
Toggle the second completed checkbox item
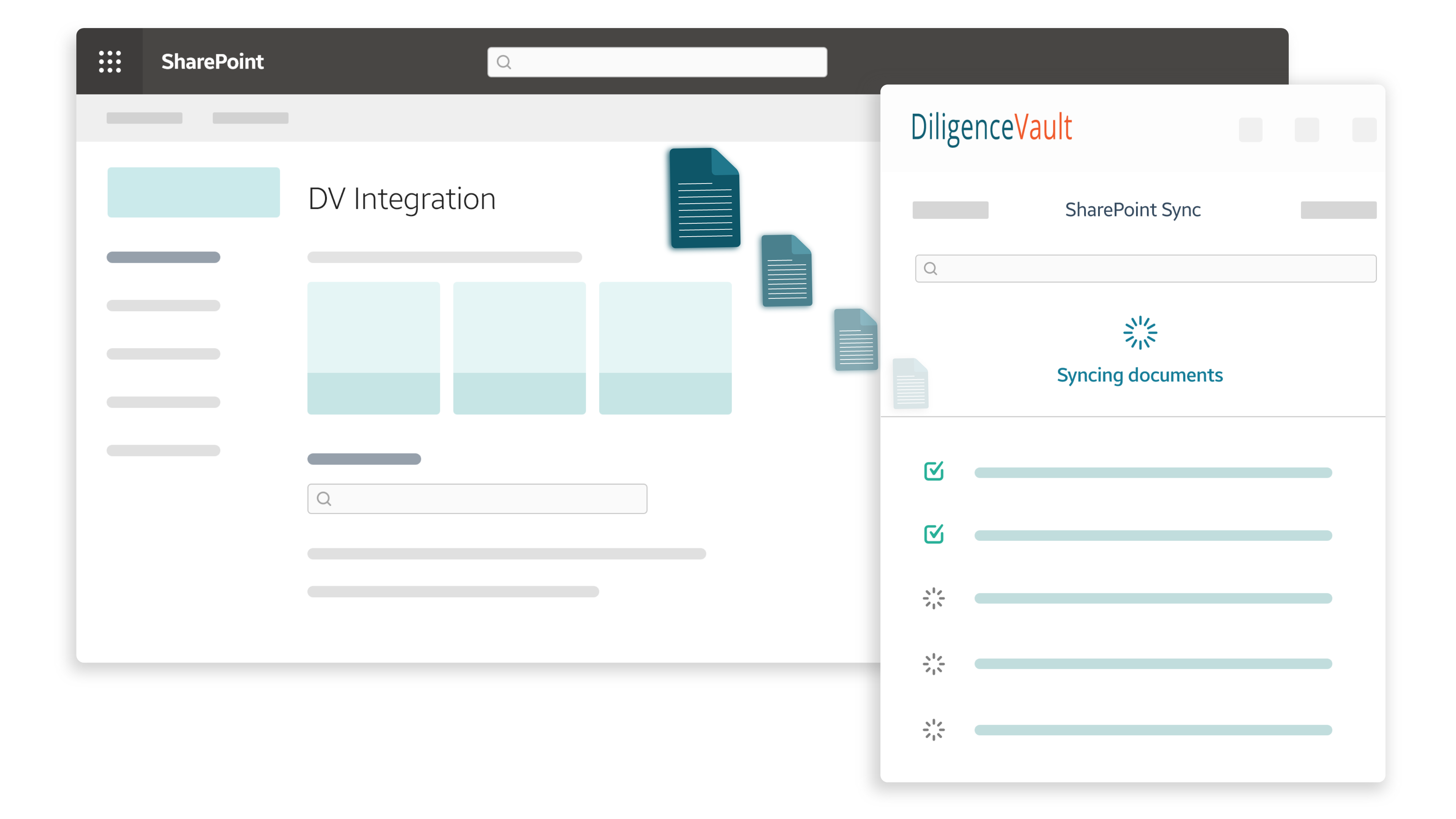pos(933,534)
